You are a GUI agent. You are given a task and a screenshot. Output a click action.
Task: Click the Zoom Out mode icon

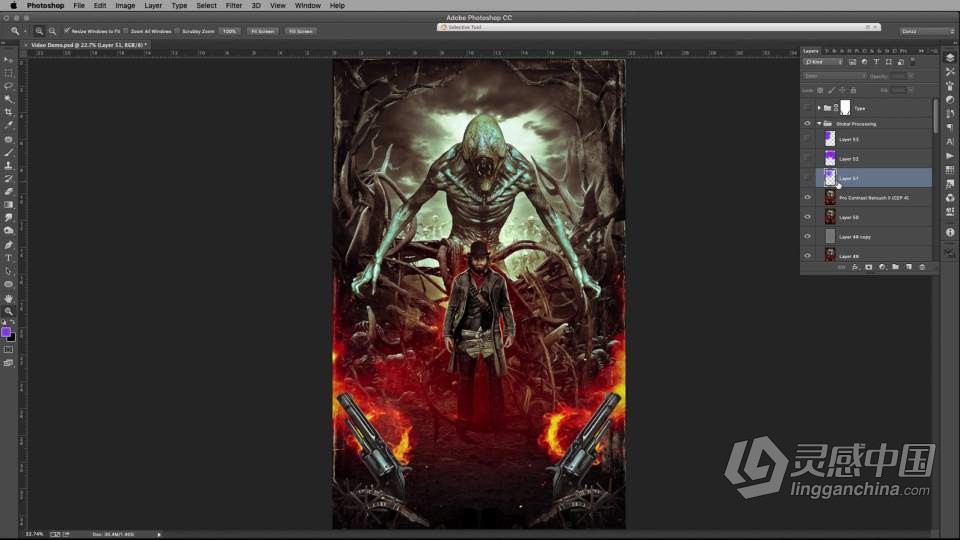52,31
